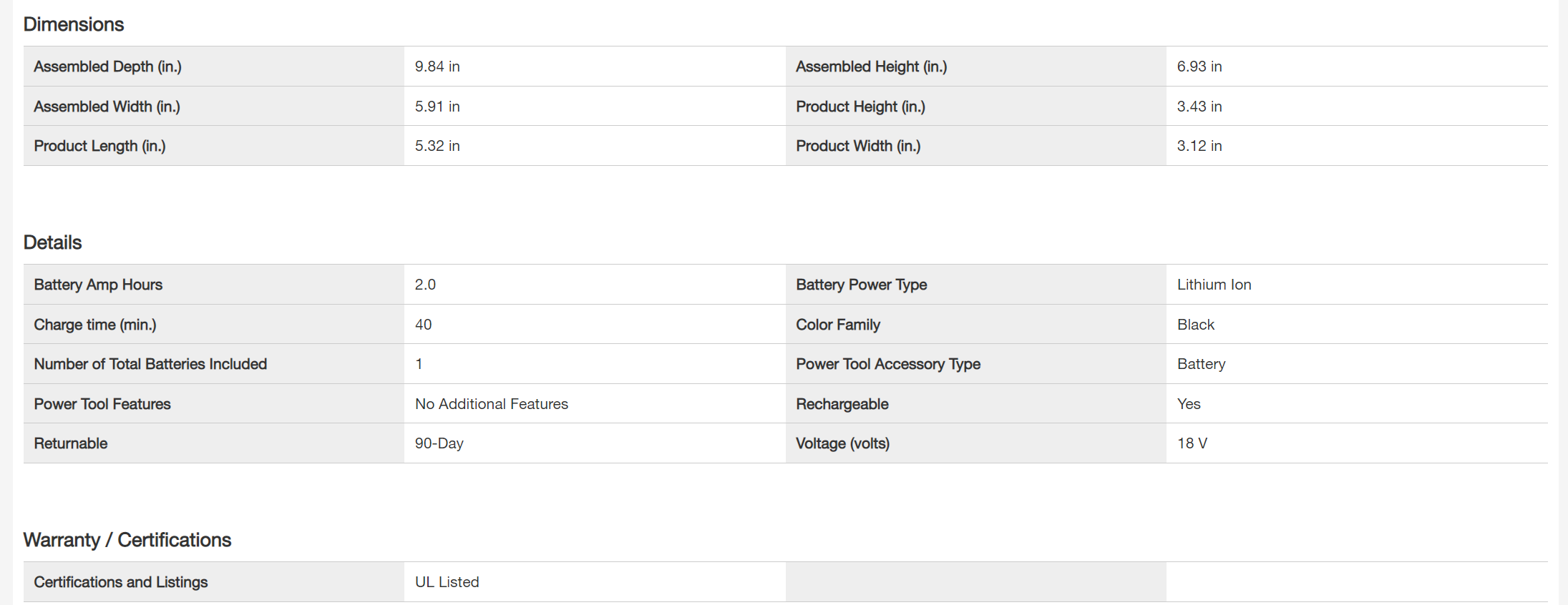Click the Warranty / Certifications heading
This screenshot has width=1568, height=605.
(127, 540)
